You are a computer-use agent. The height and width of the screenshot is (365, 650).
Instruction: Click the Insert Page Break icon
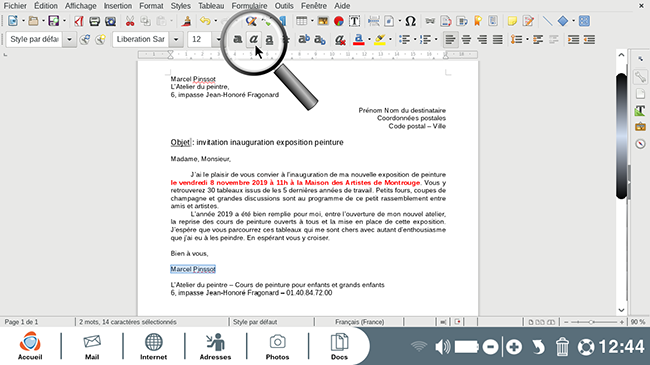pos(374,21)
